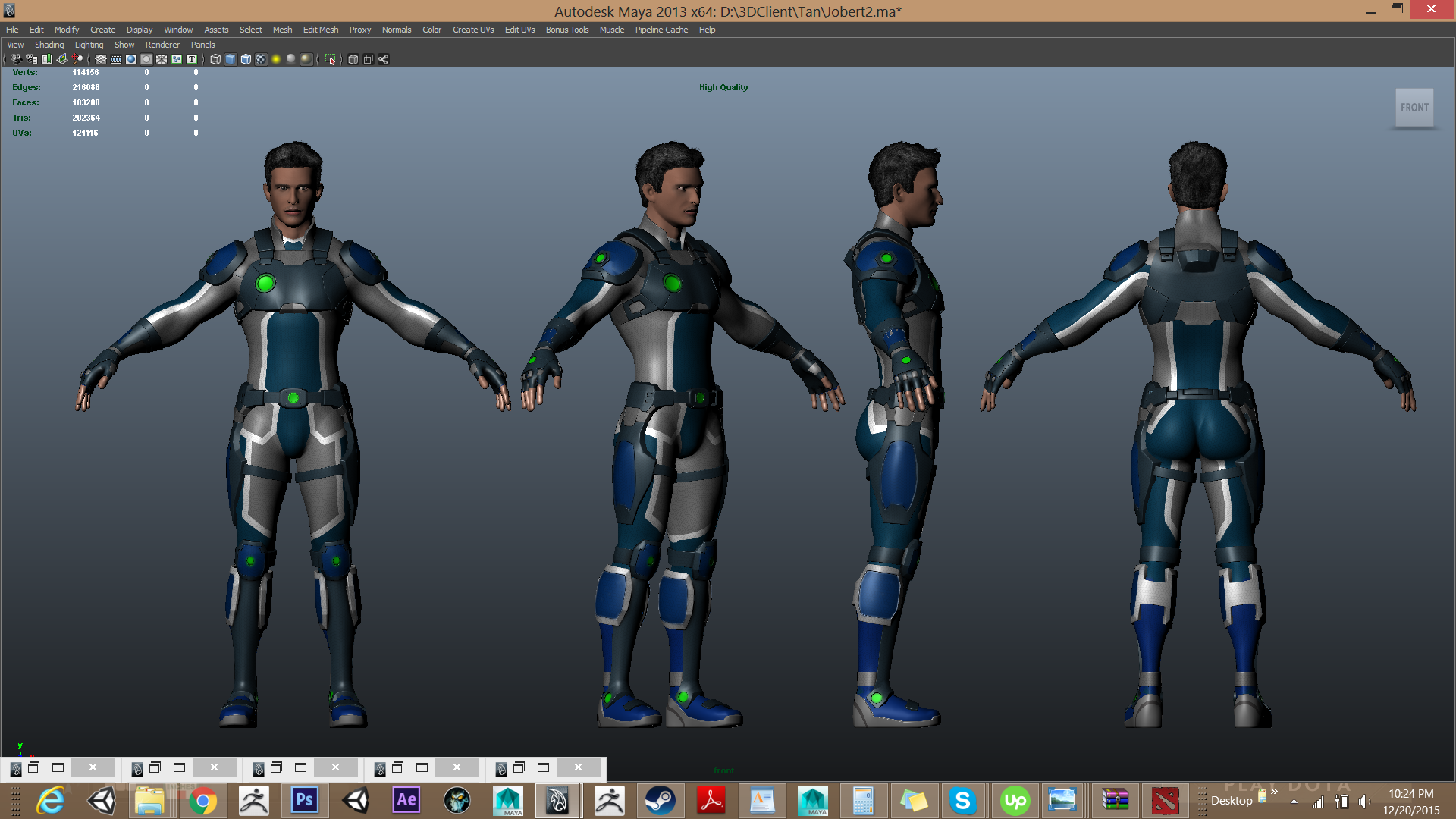This screenshot has height=819, width=1456.
Task: Enable wireframe shading cube icon
Action: click(215, 59)
